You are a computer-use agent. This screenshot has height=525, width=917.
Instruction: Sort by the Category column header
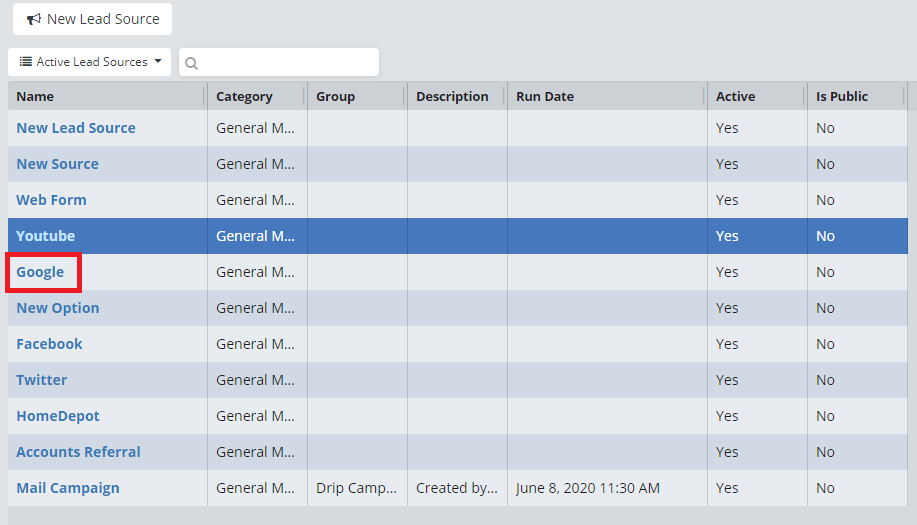[244, 97]
